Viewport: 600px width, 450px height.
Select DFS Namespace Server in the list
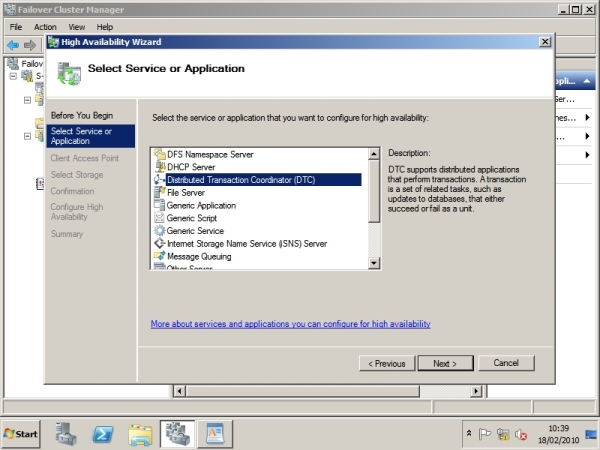click(210, 155)
